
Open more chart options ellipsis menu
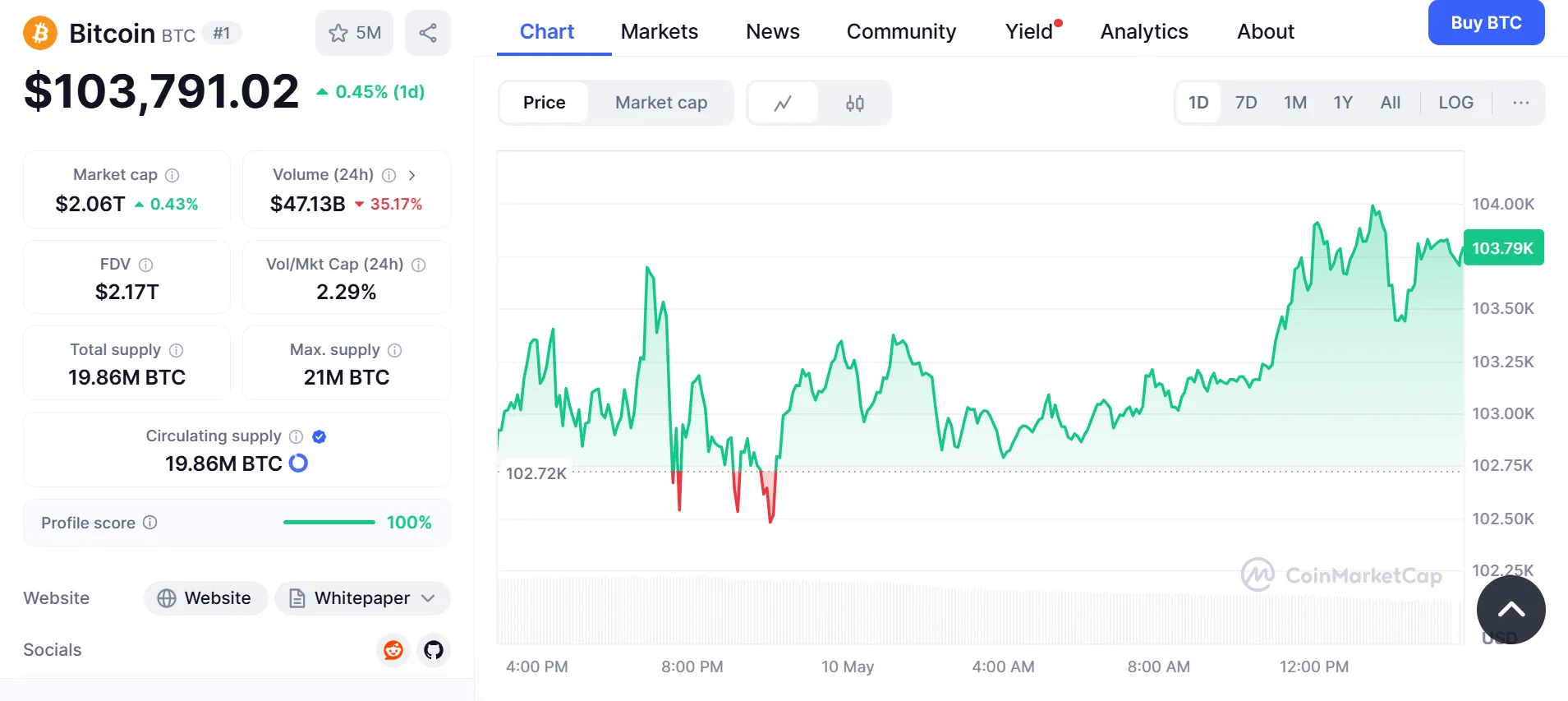(x=1520, y=103)
